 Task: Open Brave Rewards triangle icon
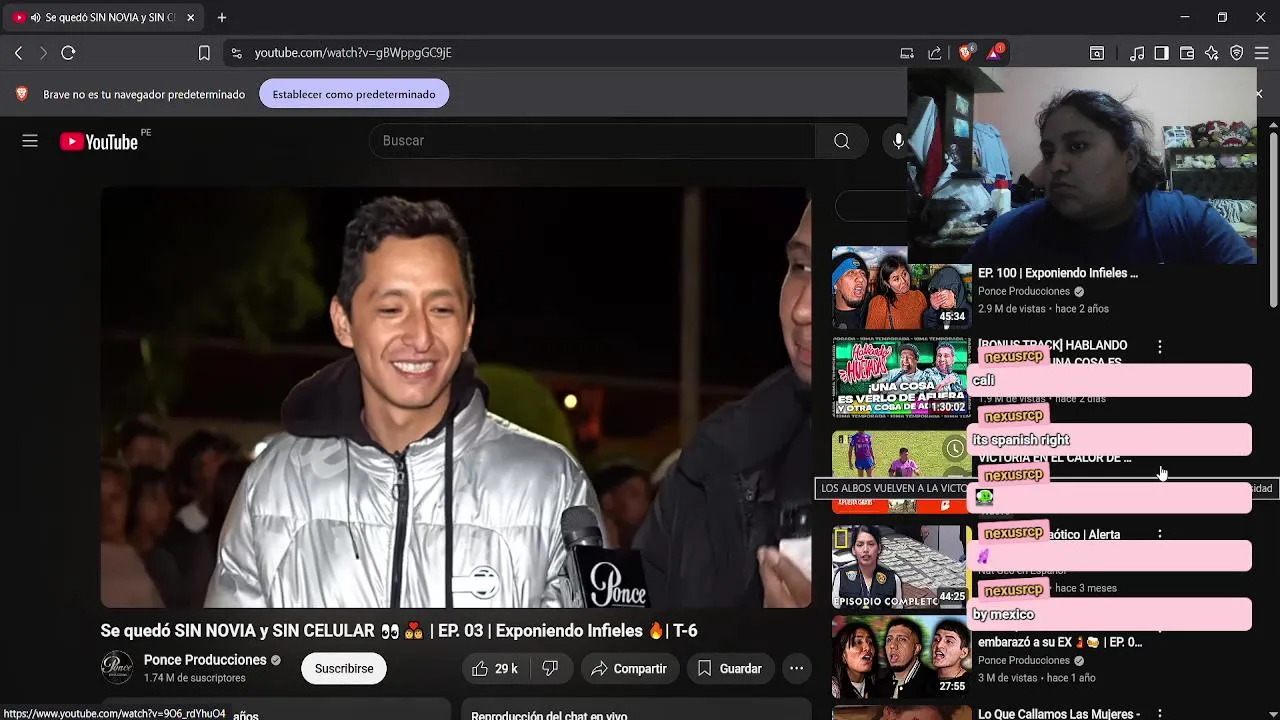(x=995, y=52)
